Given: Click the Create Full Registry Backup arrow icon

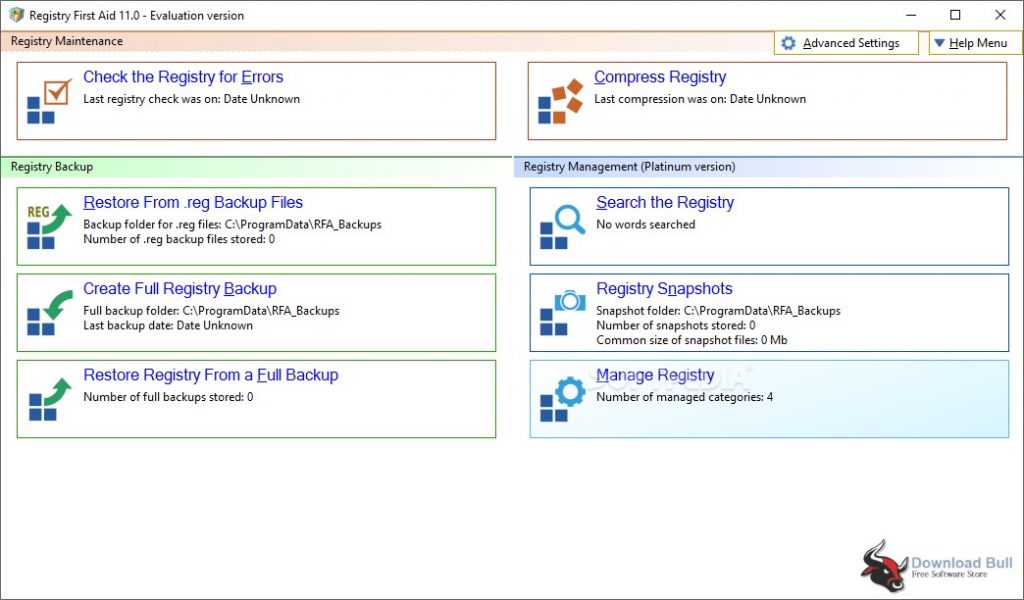Looking at the screenshot, I should [49, 313].
